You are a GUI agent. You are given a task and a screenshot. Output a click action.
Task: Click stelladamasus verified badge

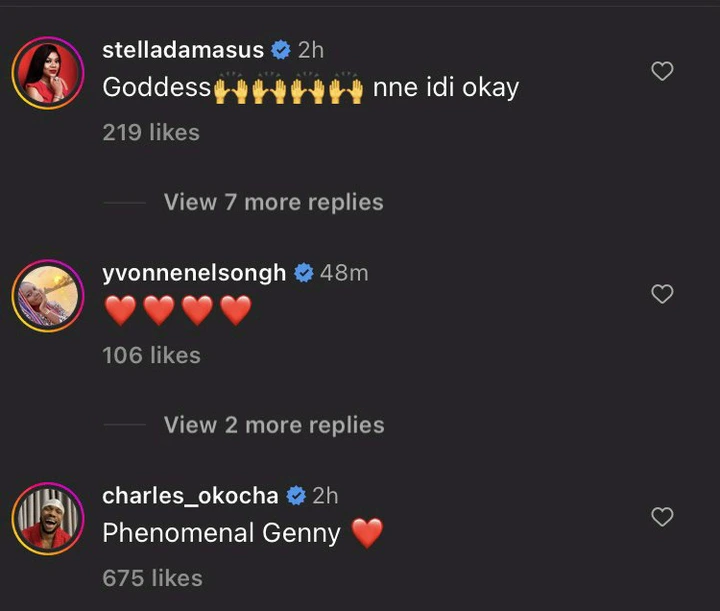pyautogui.click(x=281, y=50)
